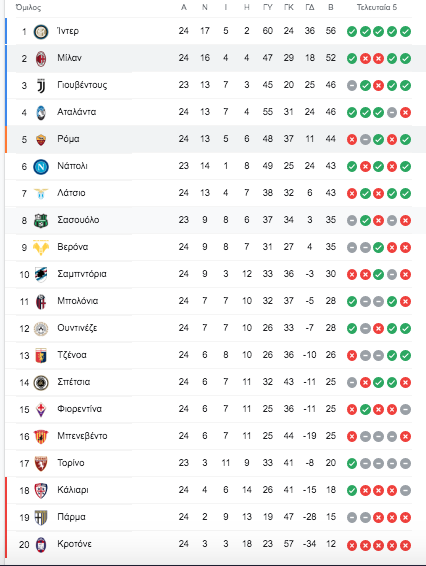Open the Κροτόνε team link

[x=74, y=544]
